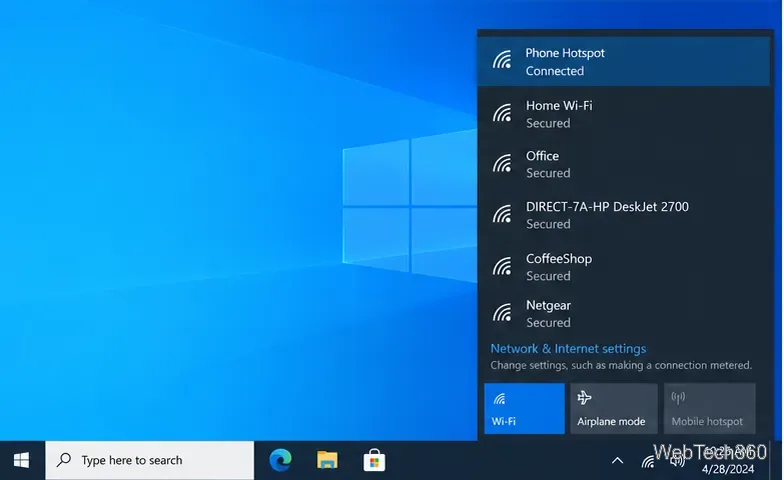Select DIRECT-7A-HP DeskJet 2700 network

click(x=624, y=215)
